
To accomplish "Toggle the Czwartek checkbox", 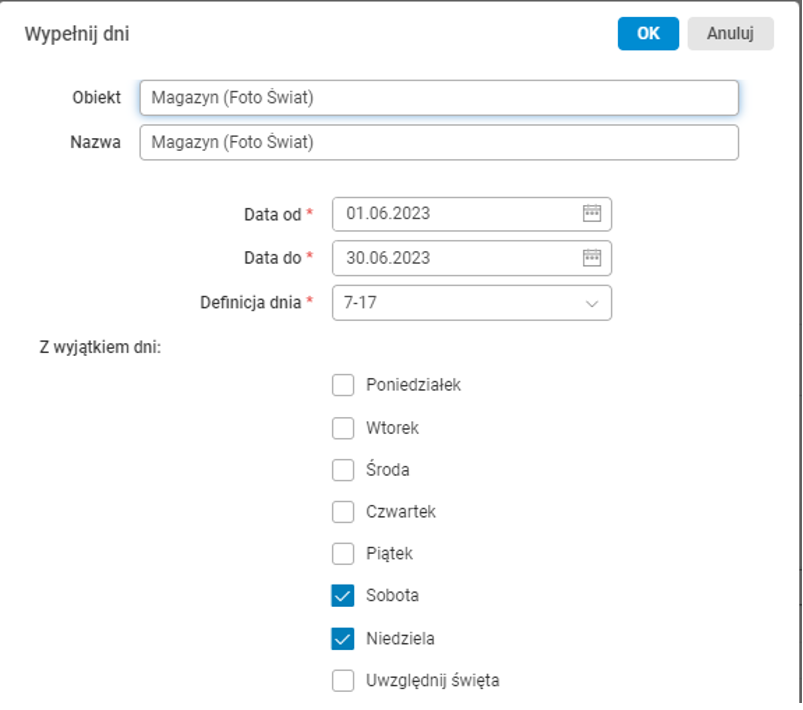I will click(x=343, y=512).
